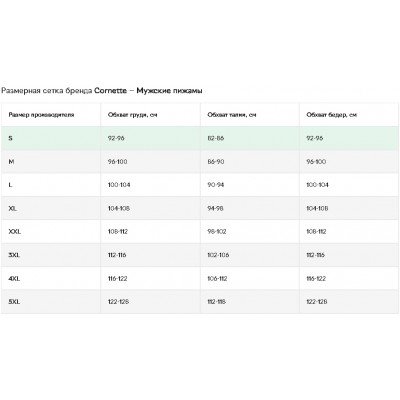
Task: Click the 'Размер производителя' column header
Action: coord(41,115)
